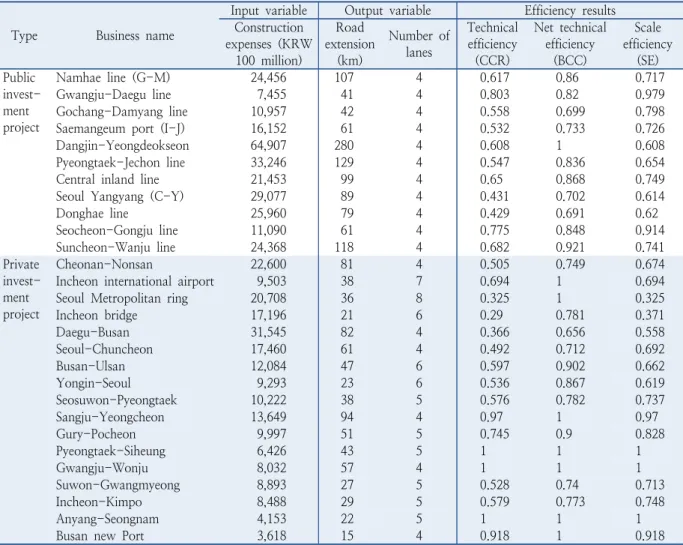Select 'Seosuwon-Pyeongtaek' entry
Screen dimensions: 683x545
pyautogui.click(x=116, y=400)
